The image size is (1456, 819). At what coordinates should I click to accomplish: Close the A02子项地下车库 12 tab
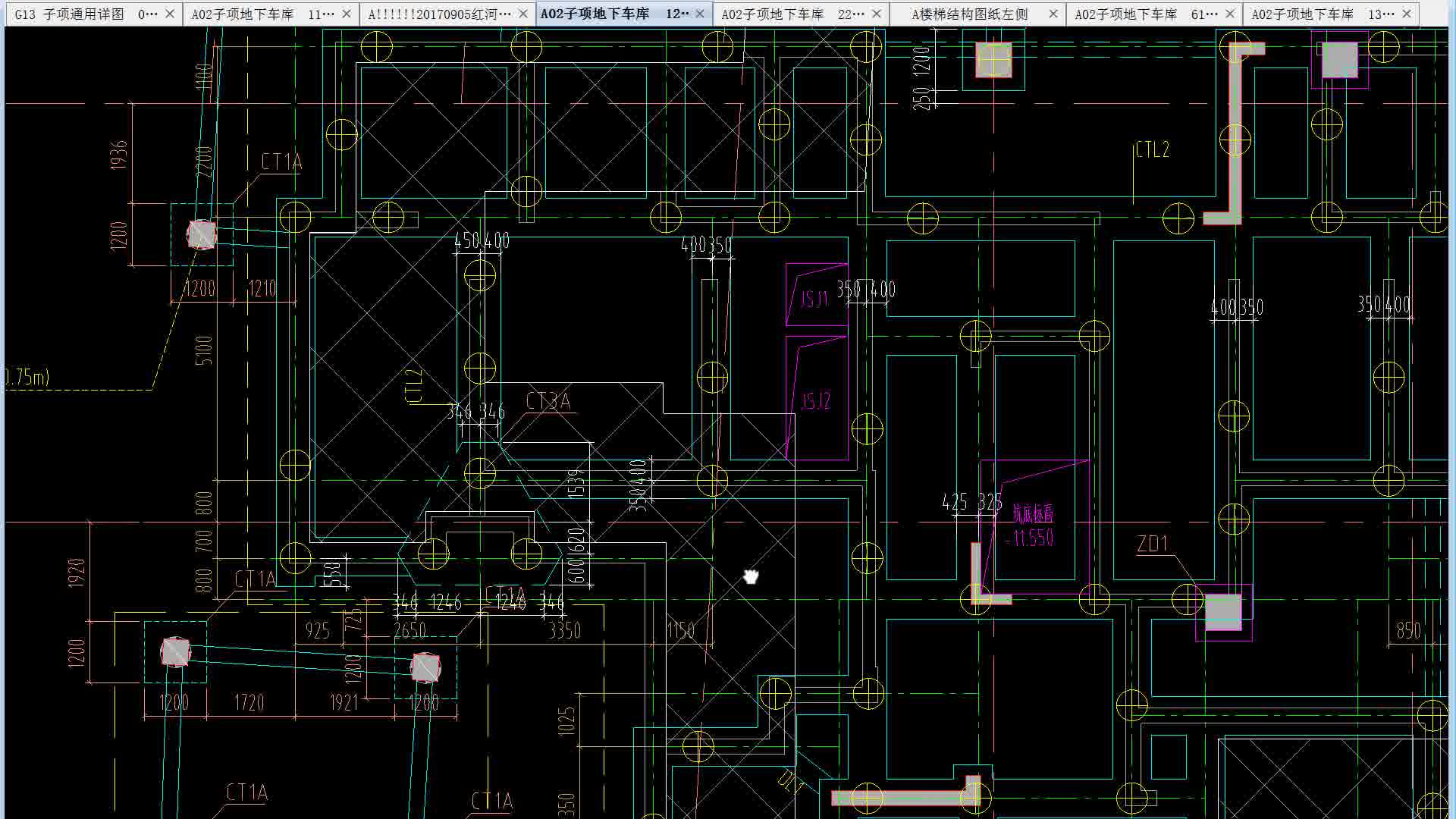click(701, 13)
